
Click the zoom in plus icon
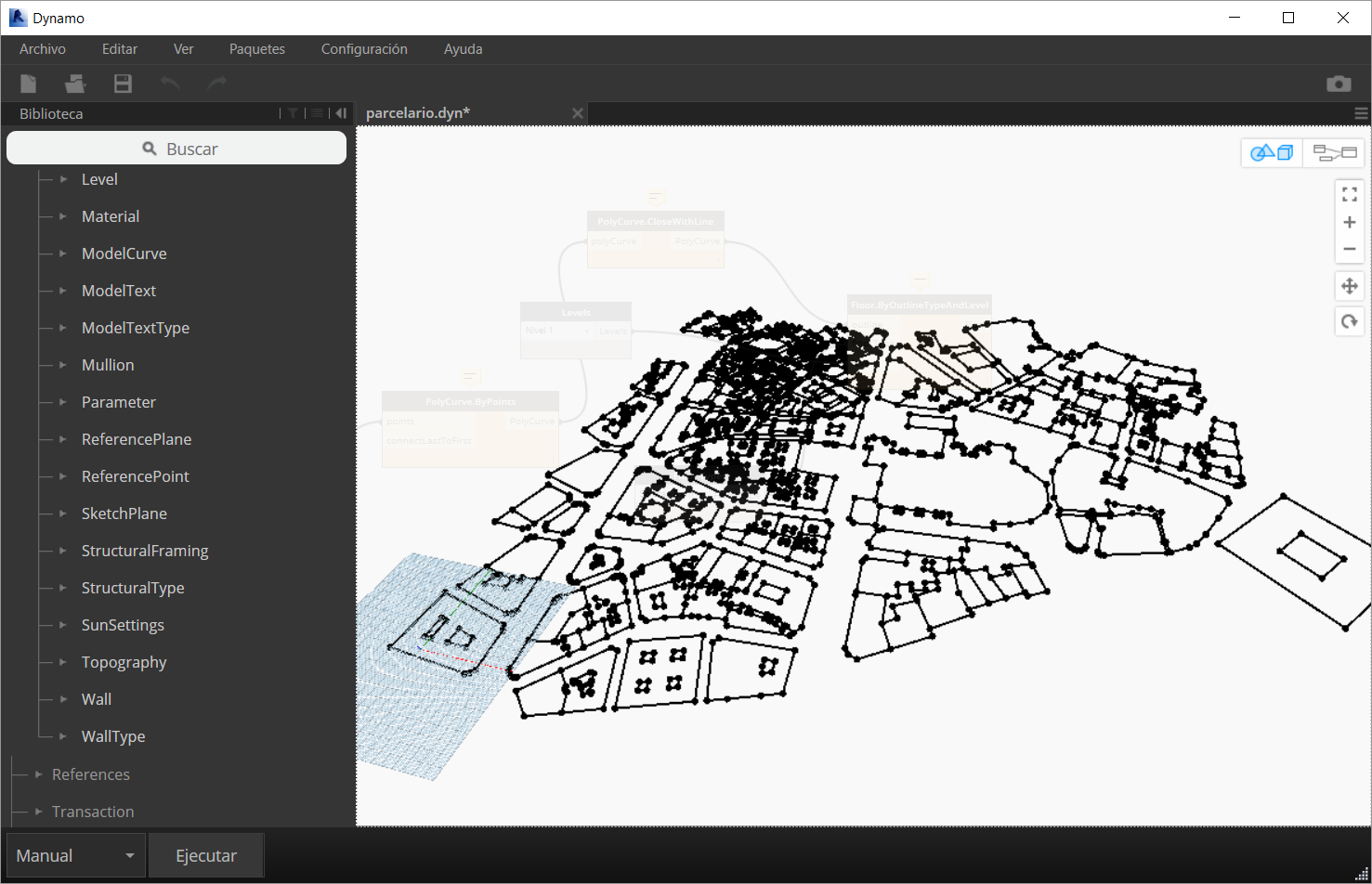pos(1349,223)
